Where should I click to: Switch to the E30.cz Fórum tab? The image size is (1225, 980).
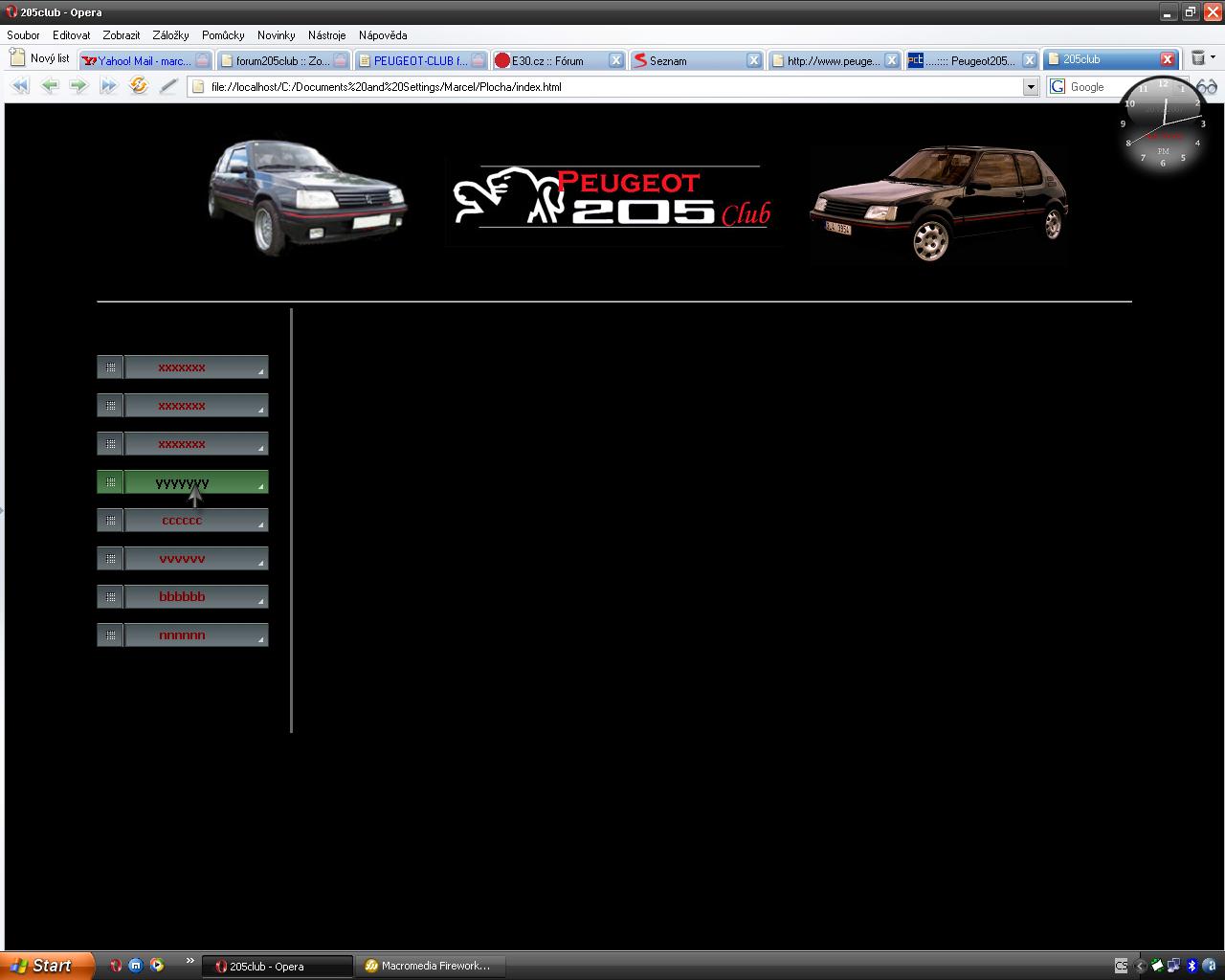(x=548, y=60)
